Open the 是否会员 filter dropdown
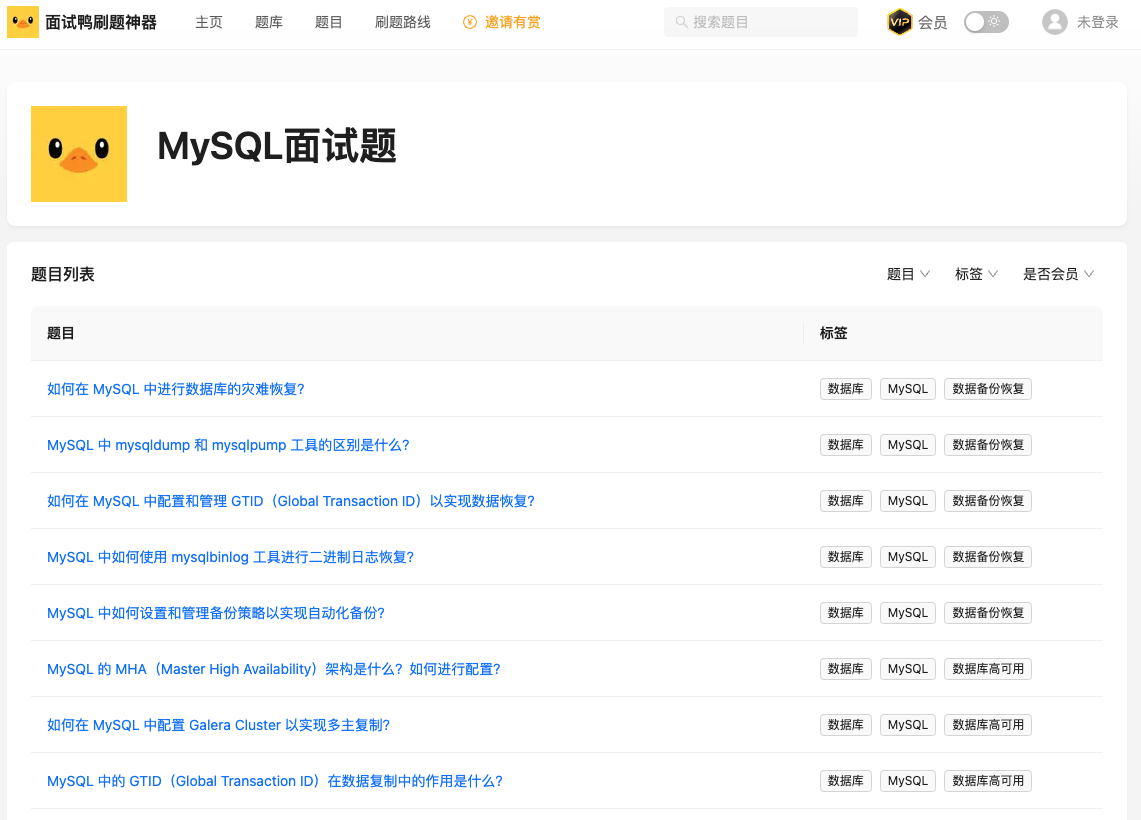 coord(1059,274)
